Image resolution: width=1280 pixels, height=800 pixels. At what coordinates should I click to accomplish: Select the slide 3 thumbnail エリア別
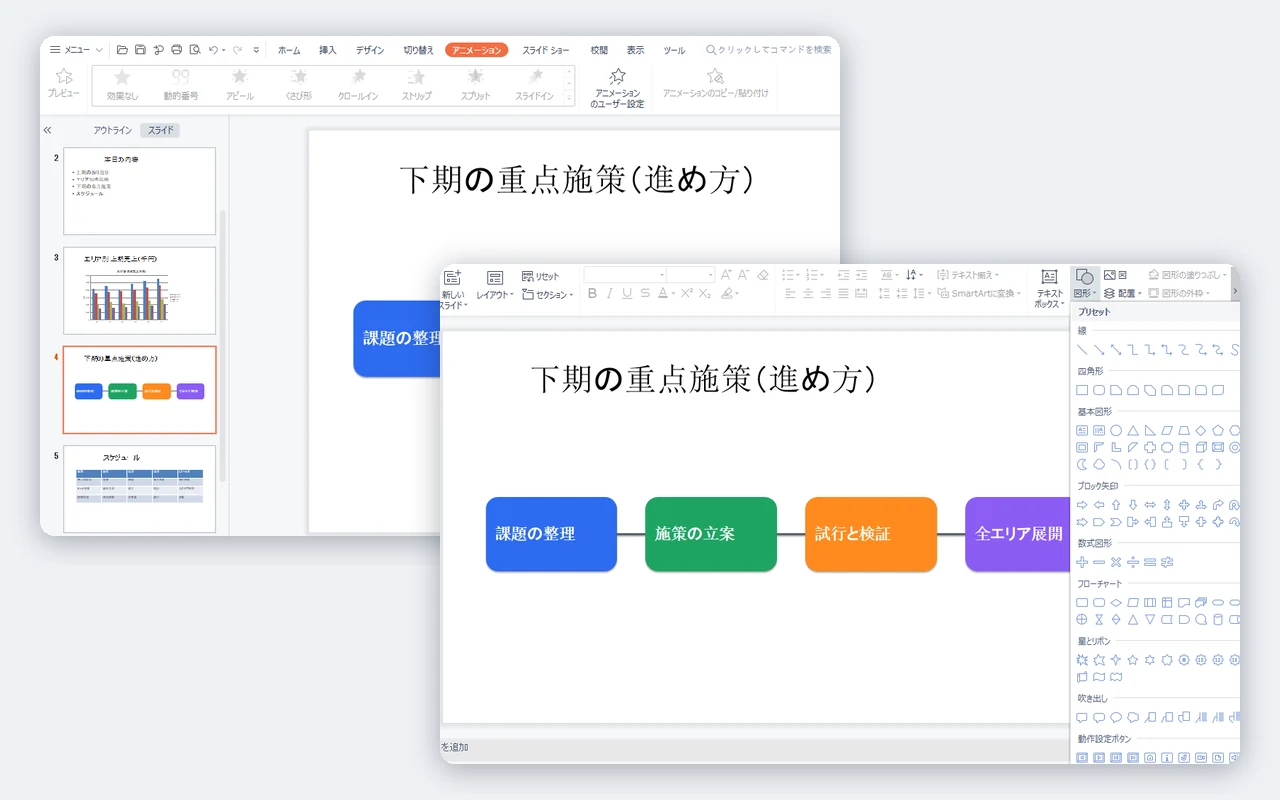point(139,291)
